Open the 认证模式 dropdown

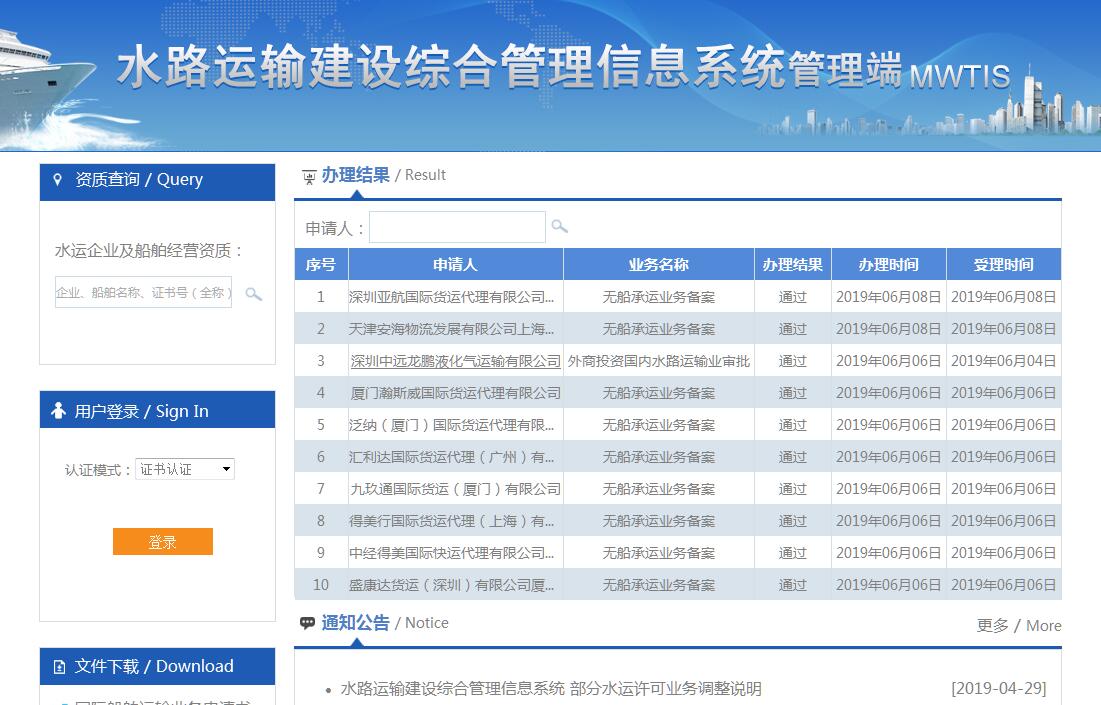click(x=185, y=469)
